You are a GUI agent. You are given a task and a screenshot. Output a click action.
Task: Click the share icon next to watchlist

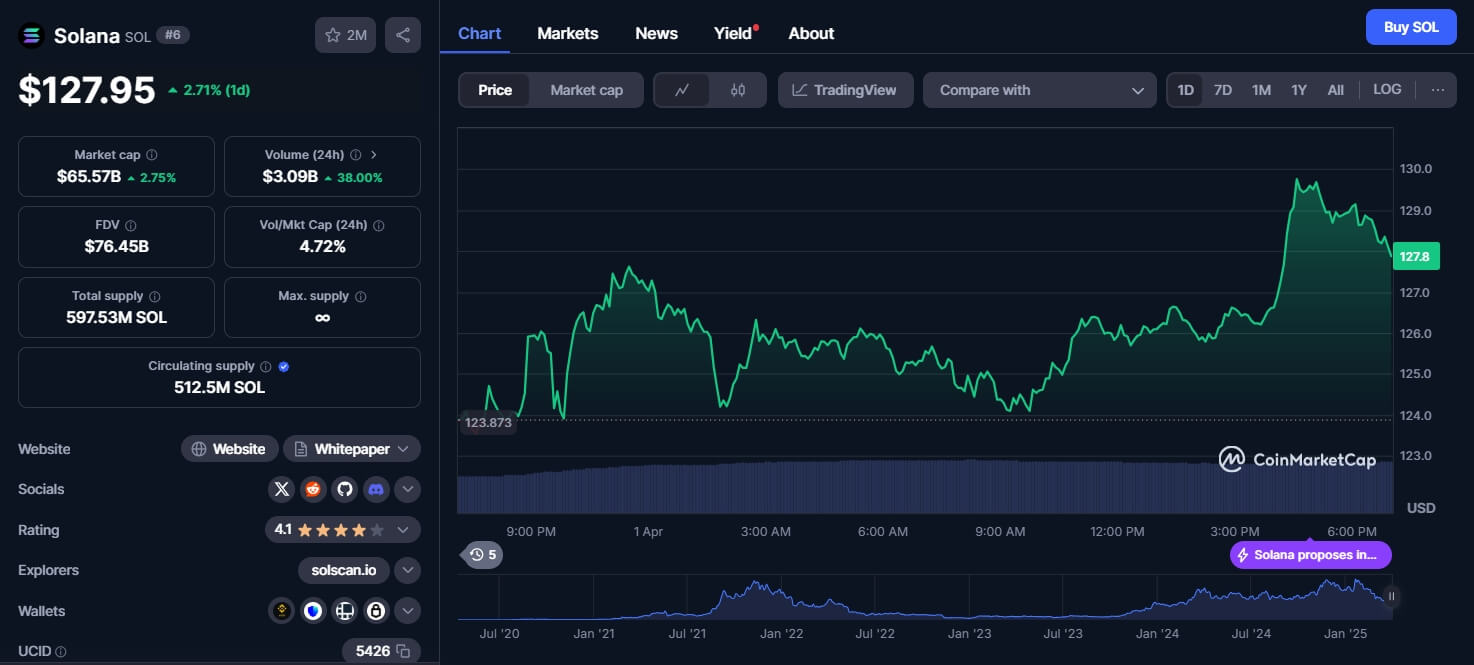[x=402, y=35]
